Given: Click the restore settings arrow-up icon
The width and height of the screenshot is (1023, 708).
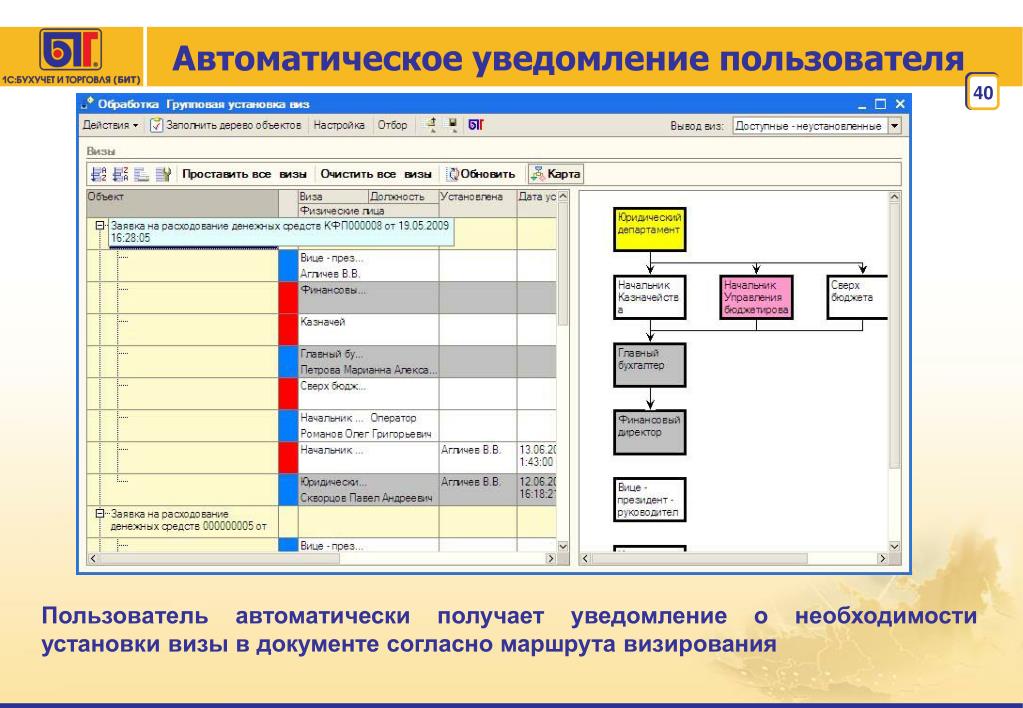Looking at the screenshot, I should tap(431, 125).
